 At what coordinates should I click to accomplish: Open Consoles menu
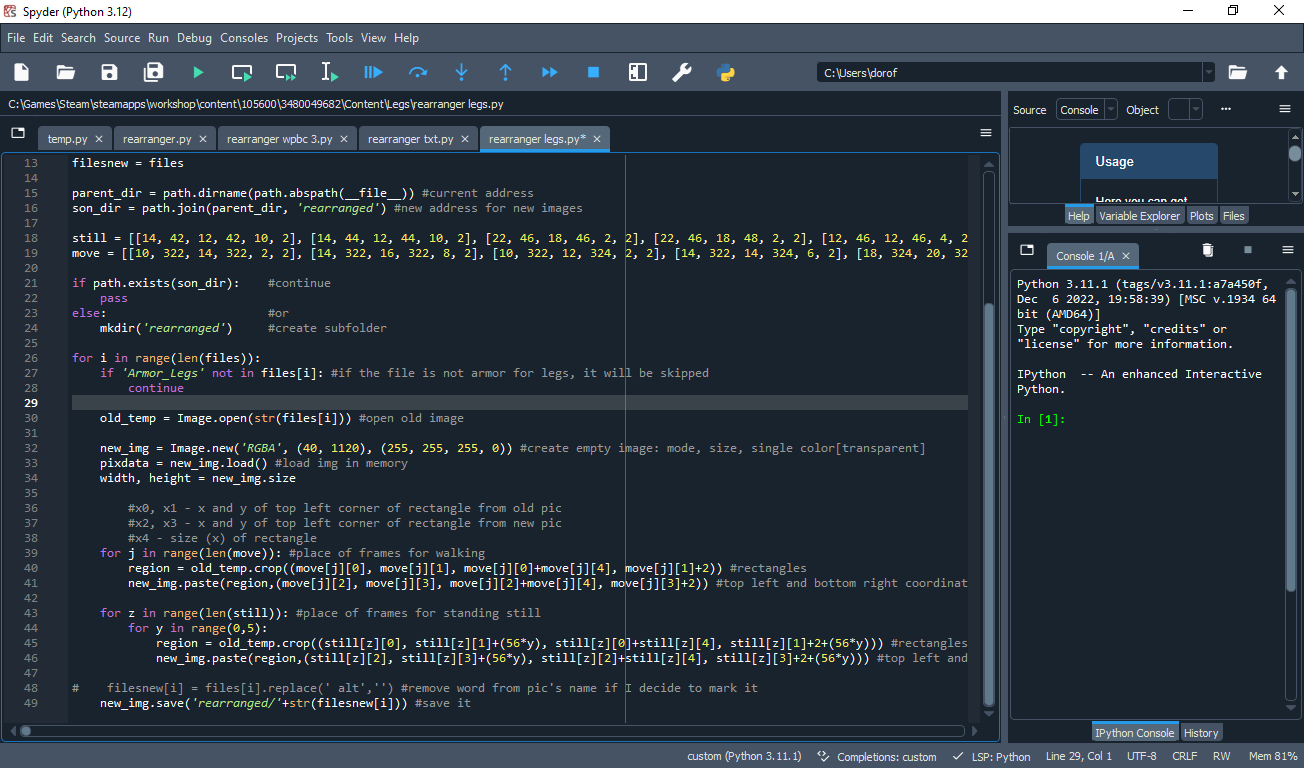244,38
